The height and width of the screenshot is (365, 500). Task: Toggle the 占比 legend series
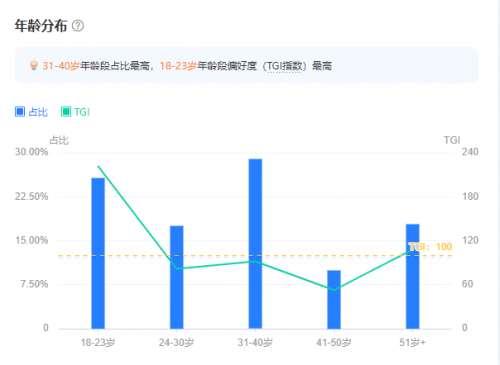32,112
